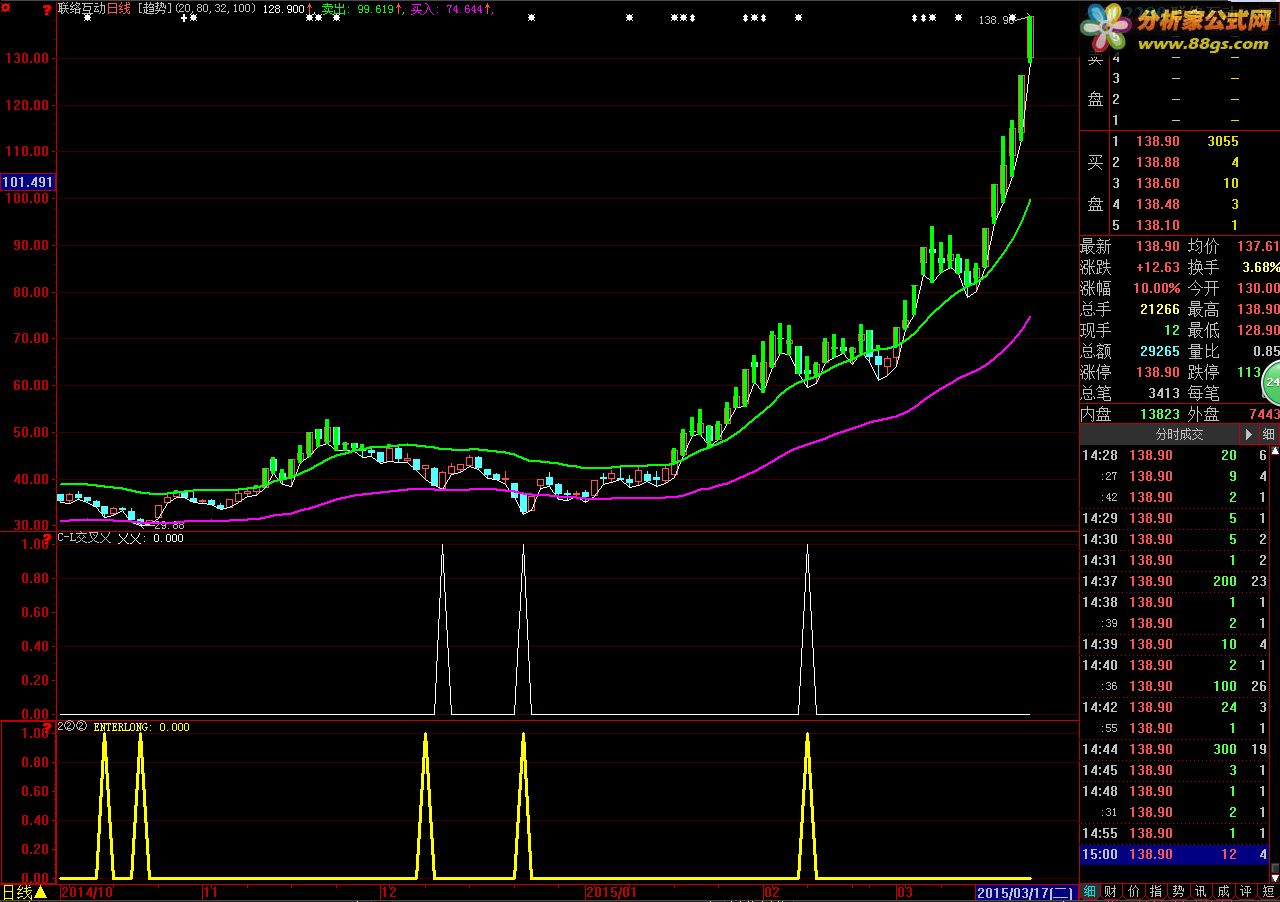The image size is (1280, 902).
Task: Click the C-L交叉 indicator title
Action: tap(84, 538)
